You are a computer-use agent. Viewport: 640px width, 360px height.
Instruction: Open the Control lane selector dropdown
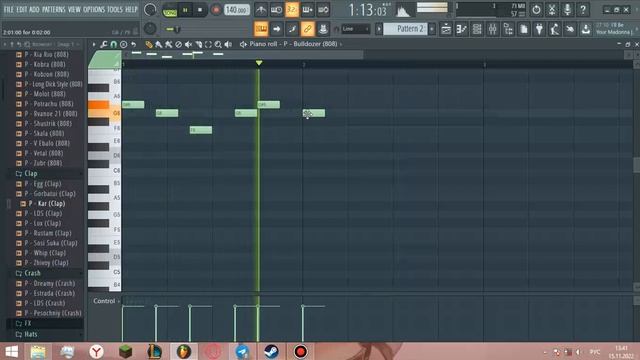[x=106, y=301]
